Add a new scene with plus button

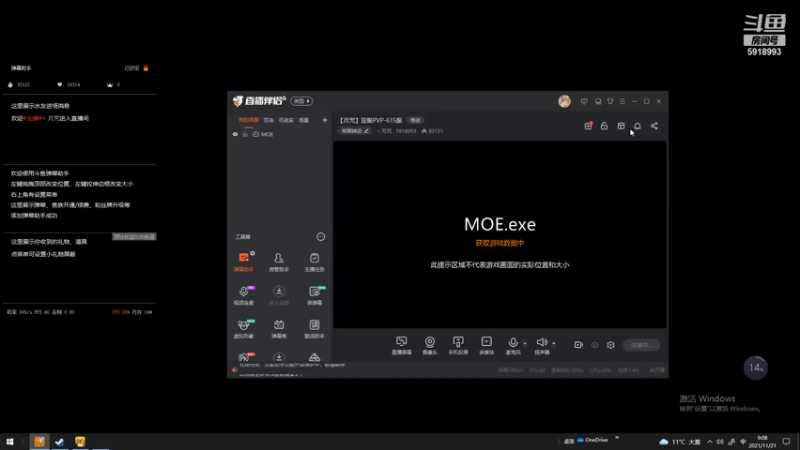pos(325,120)
